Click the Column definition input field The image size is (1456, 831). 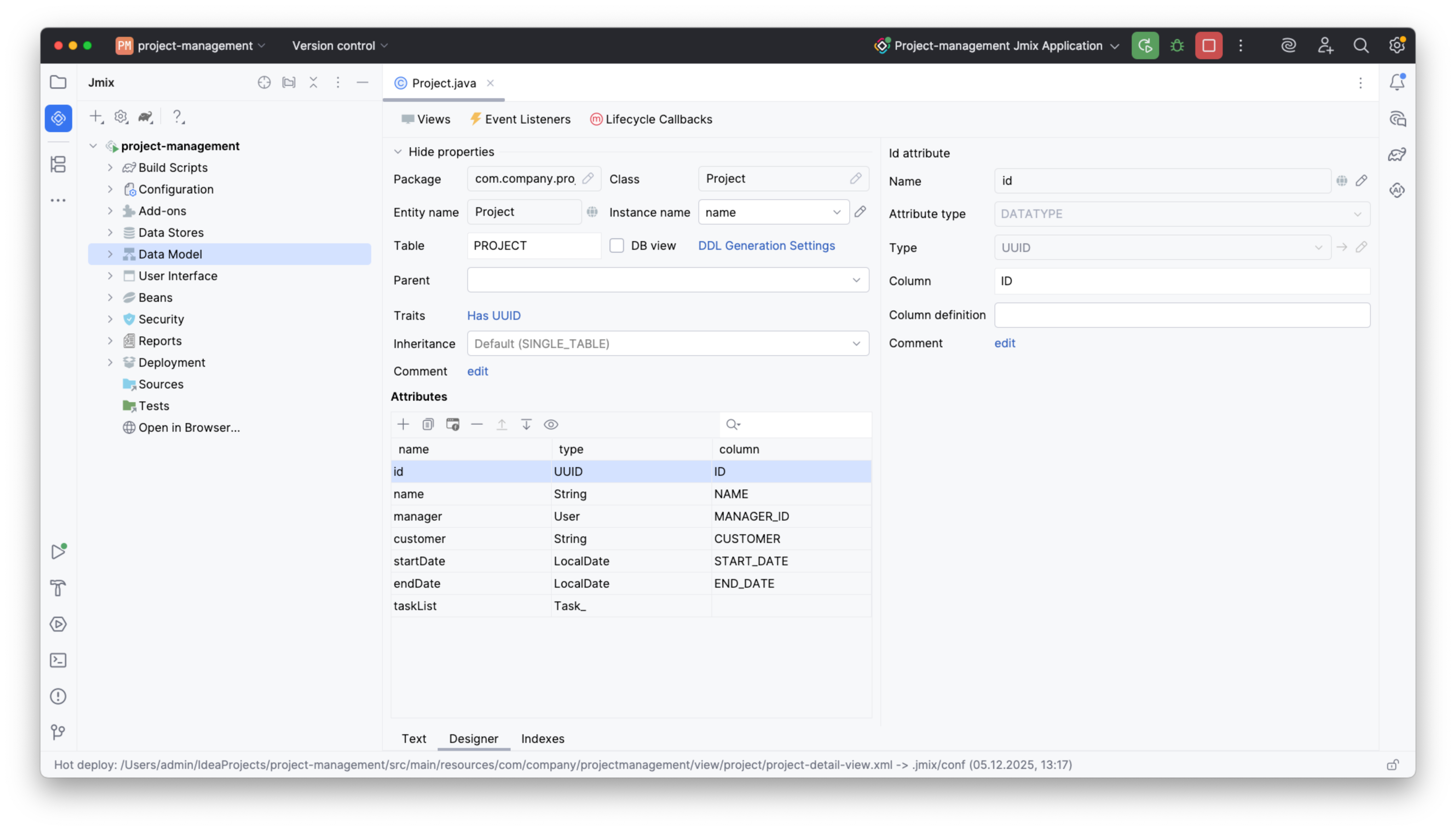pos(1182,315)
